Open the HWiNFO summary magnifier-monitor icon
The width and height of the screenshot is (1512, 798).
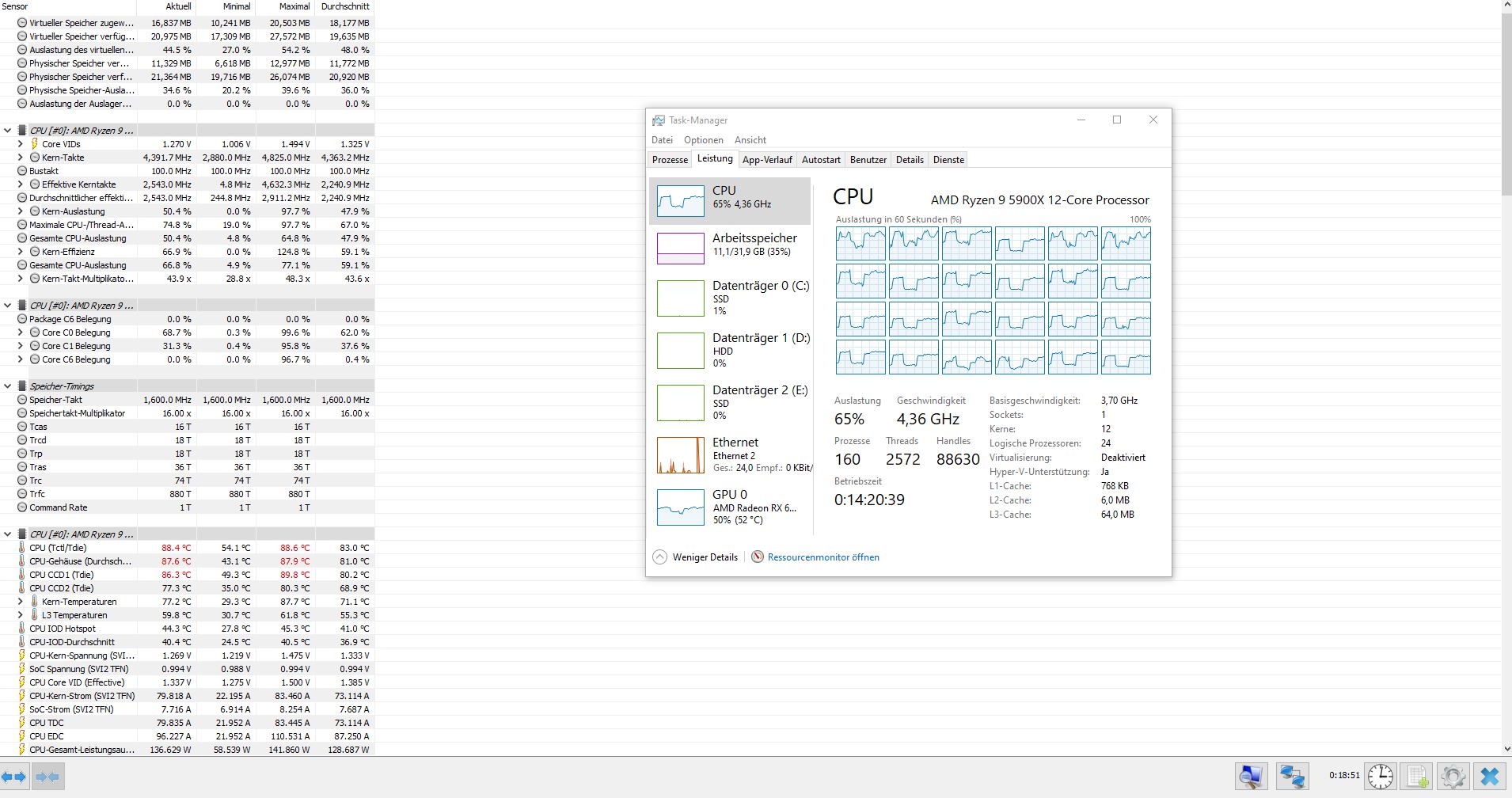click(x=1252, y=777)
